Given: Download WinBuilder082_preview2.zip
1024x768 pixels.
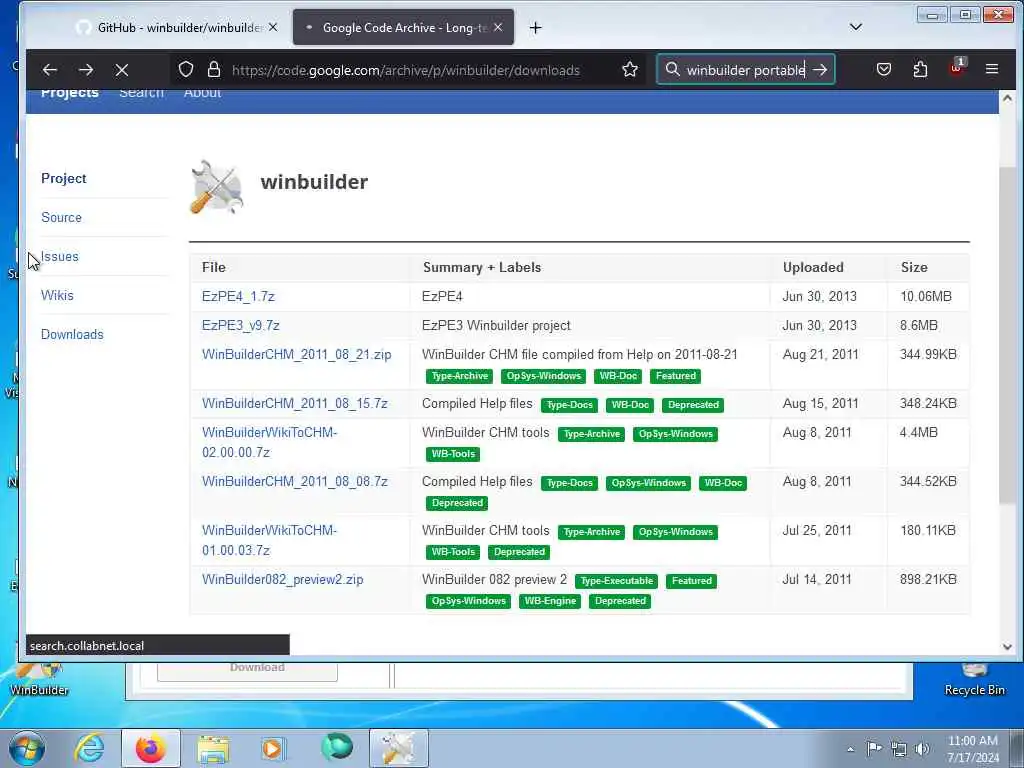Looking at the screenshot, I should pyautogui.click(x=282, y=579).
